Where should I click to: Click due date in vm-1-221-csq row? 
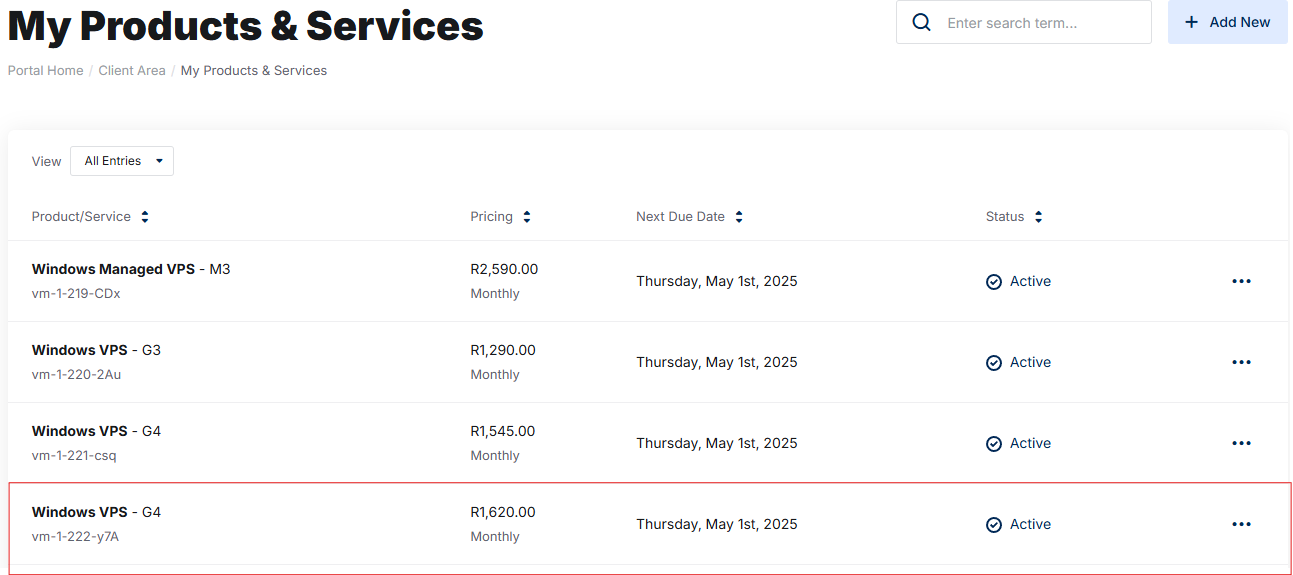coord(717,443)
